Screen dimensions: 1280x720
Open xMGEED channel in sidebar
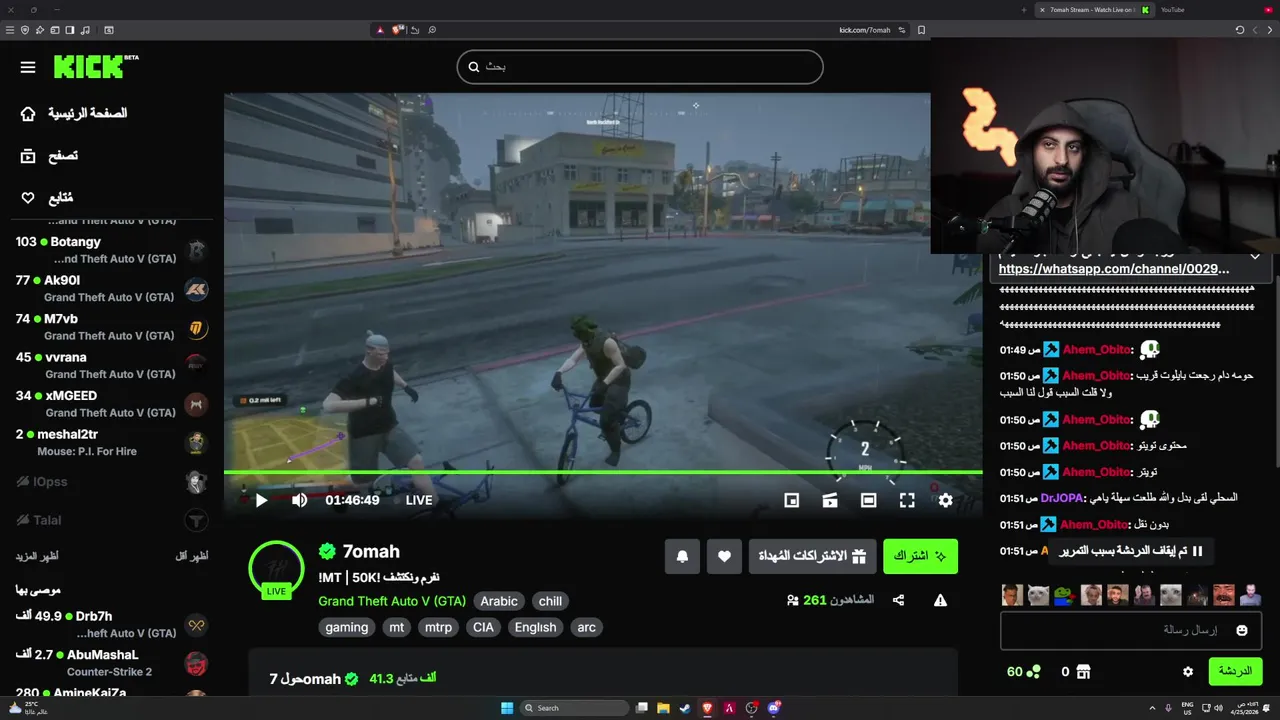(x=111, y=404)
